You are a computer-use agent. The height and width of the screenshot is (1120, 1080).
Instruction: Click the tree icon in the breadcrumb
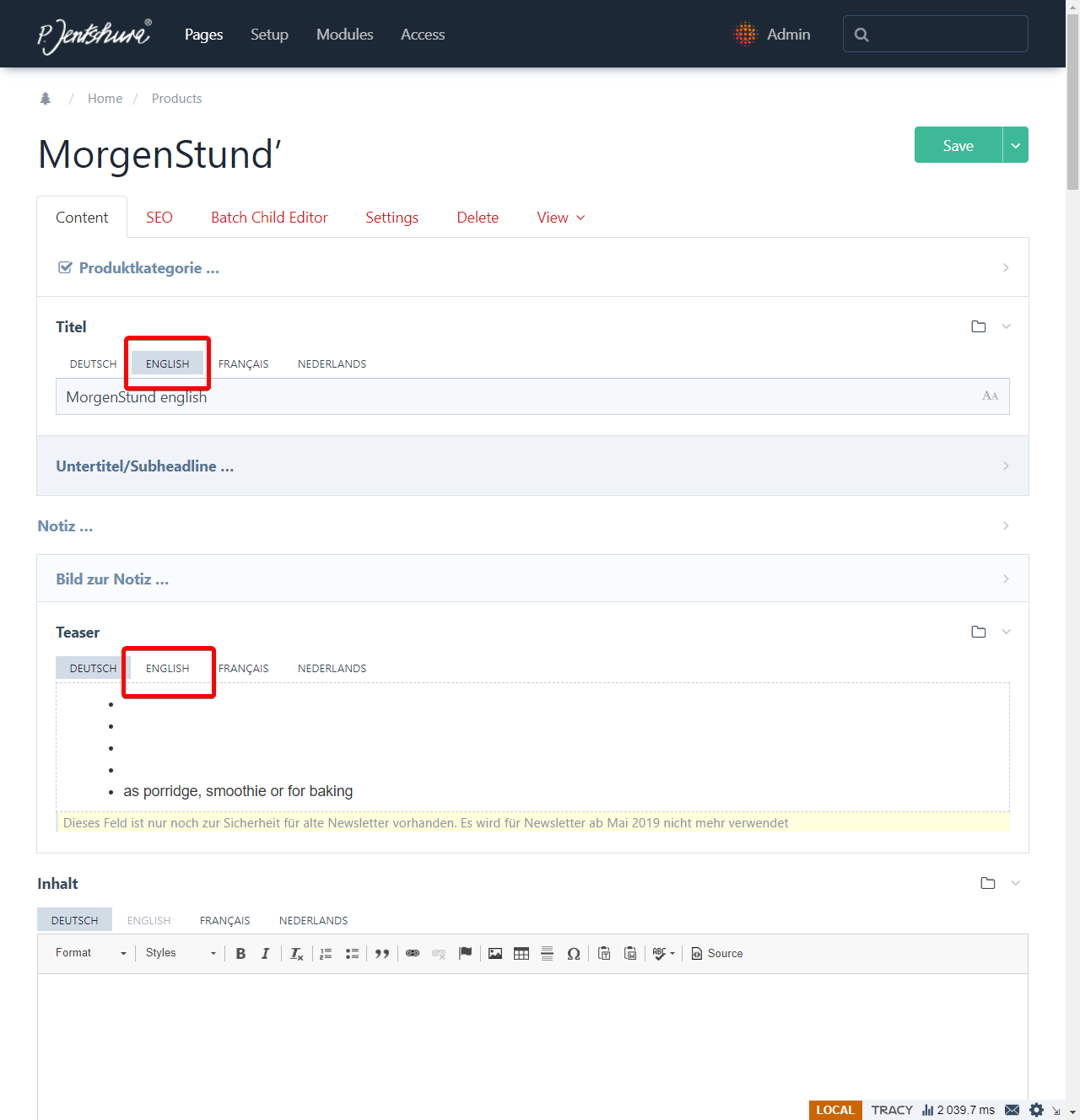(x=46, y=99)
